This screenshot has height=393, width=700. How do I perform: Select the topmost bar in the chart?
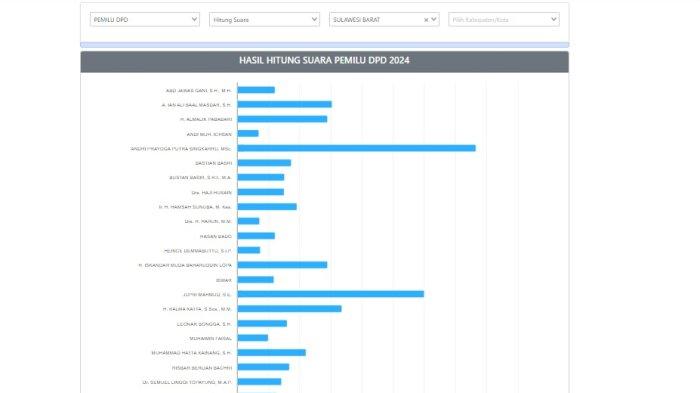point(256,90)
